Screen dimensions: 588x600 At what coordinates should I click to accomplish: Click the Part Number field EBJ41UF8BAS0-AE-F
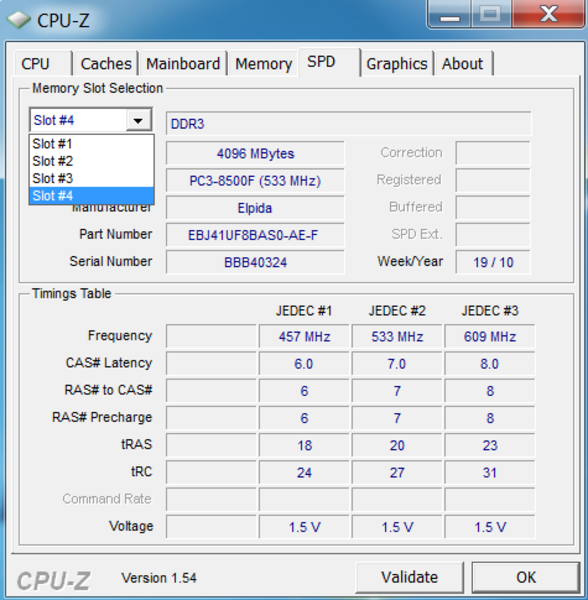coord(255,235)
